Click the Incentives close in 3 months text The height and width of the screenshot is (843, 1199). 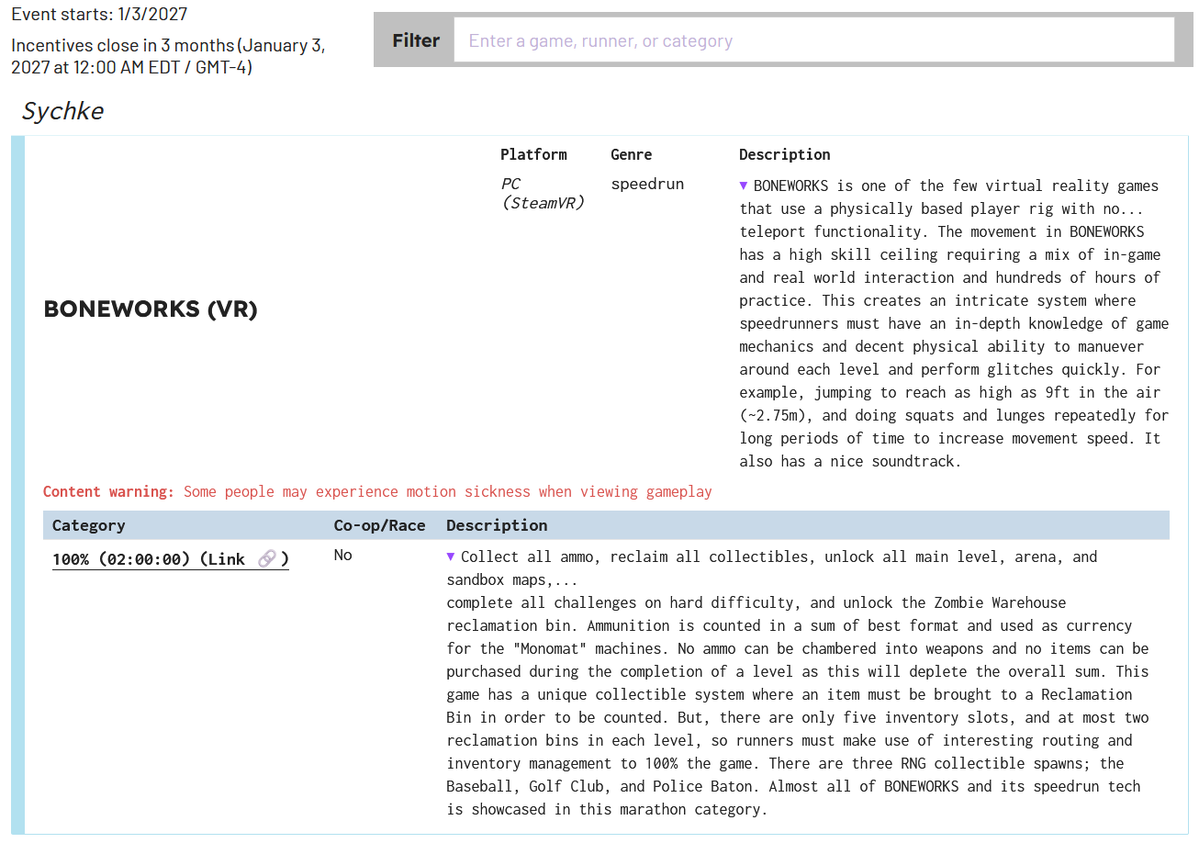[x=168, y=56]
